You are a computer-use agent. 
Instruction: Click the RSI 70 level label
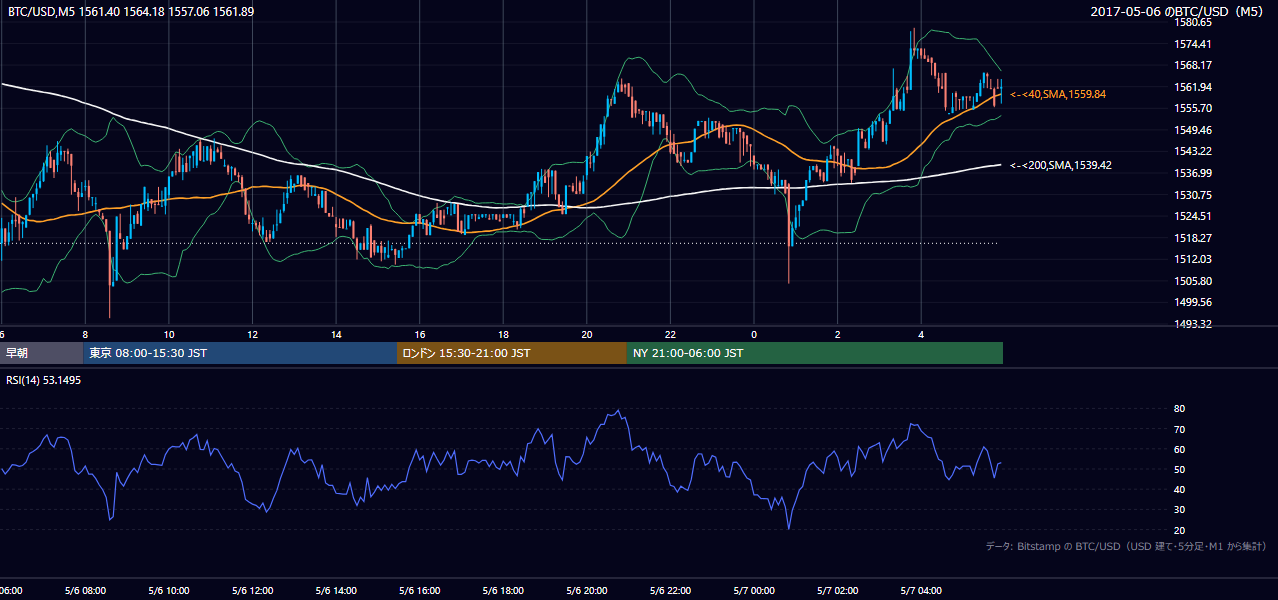(1179, 429)
